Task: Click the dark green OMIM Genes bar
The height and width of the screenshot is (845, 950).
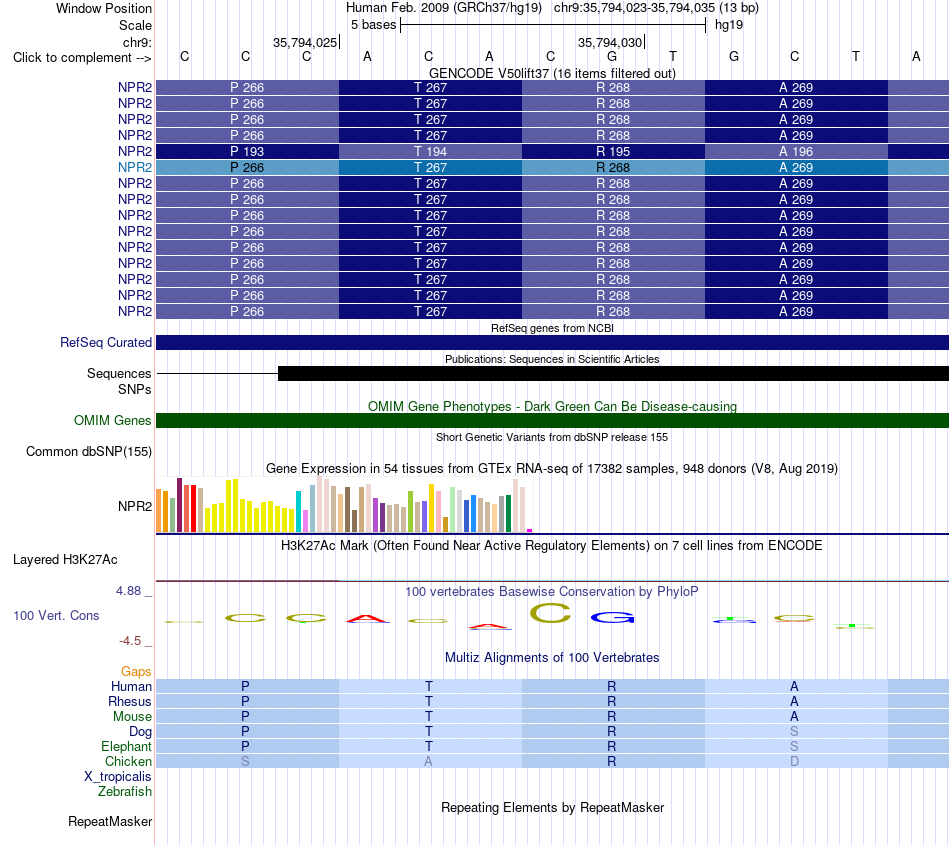Action: [x=552, y=420]
